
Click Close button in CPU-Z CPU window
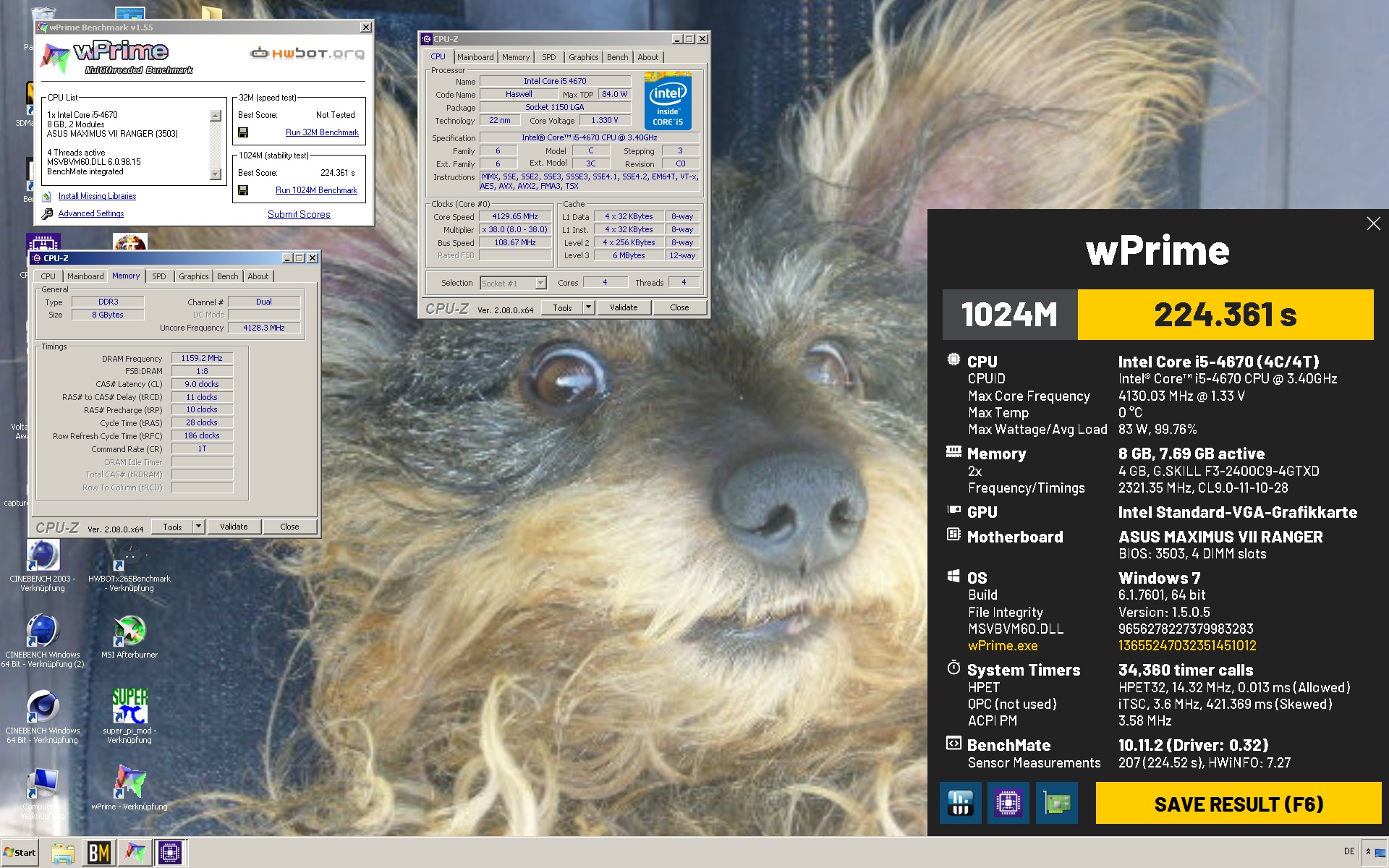[x=679, y=307]
